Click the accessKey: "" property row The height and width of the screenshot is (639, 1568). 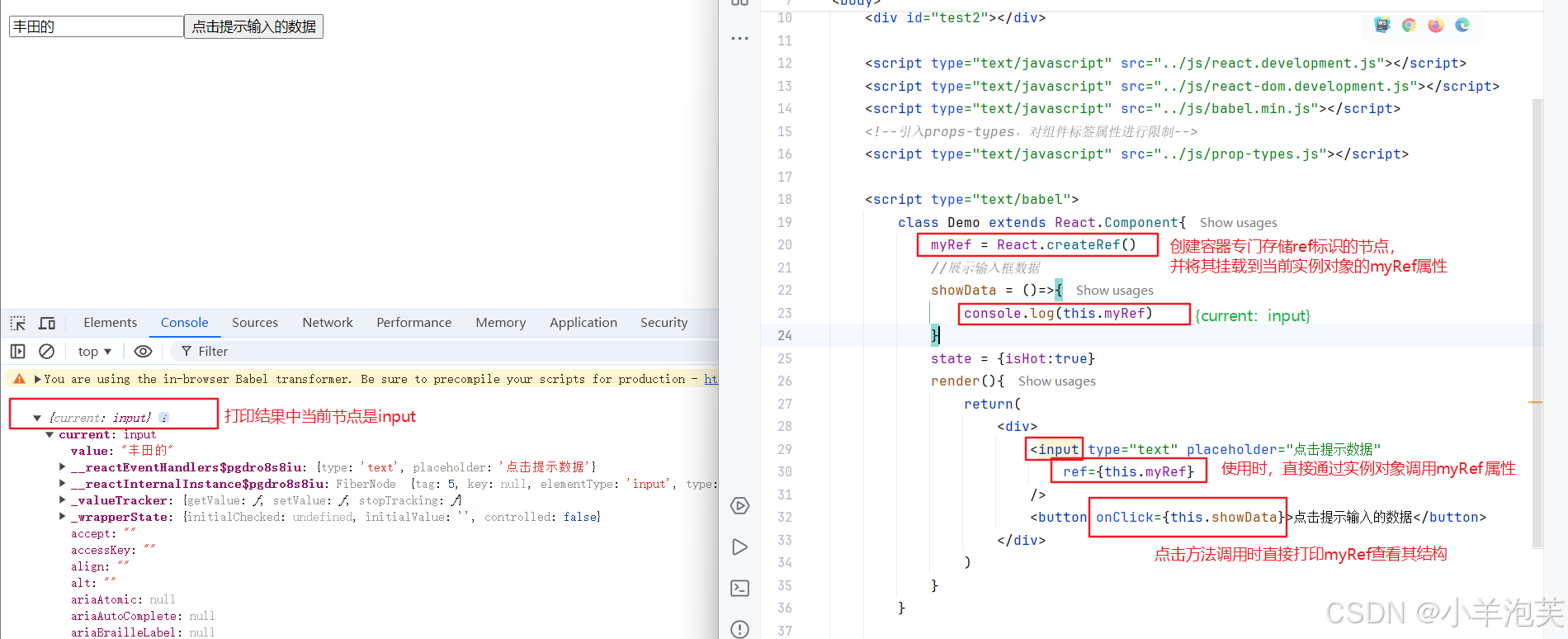pyautogui.click(x=113, y=550)
